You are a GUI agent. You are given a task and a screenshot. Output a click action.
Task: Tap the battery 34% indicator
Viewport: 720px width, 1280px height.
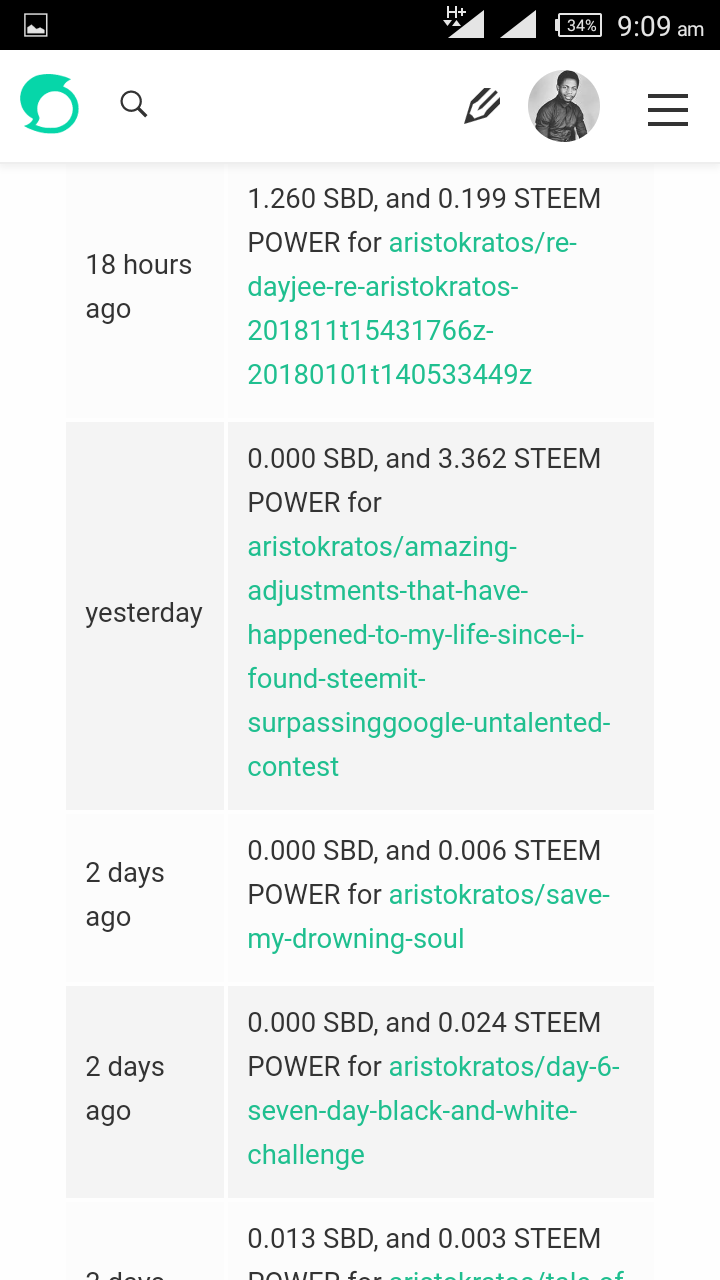(578, 25)
